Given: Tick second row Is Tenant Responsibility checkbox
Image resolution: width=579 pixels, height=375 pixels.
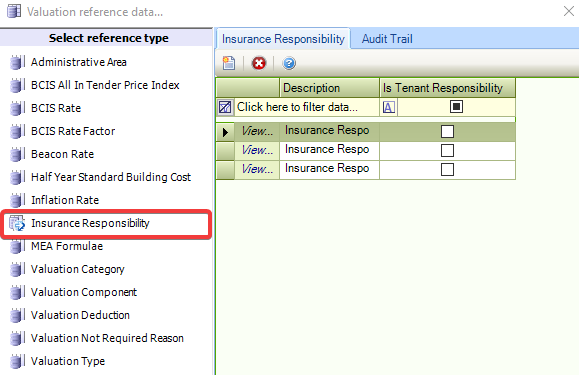Looking at the screenshot, I should (447, 151).
